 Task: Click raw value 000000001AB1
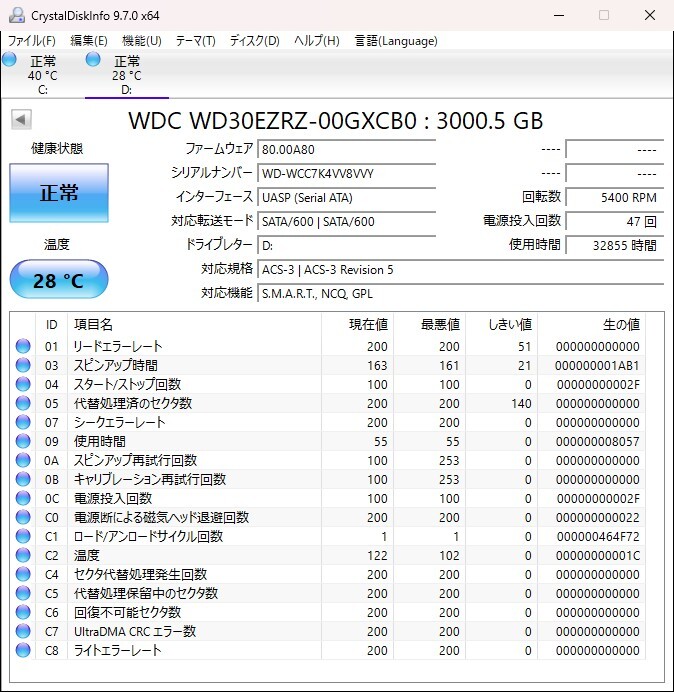[x=597, y=365]
